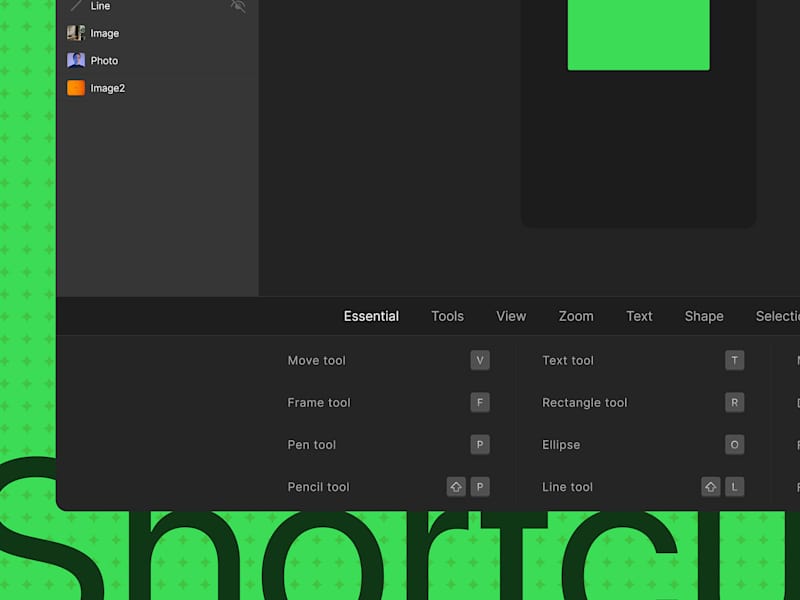Click the Shift key icon for Line tool
The width and height of the screenshot is (800, 600).
711,487
